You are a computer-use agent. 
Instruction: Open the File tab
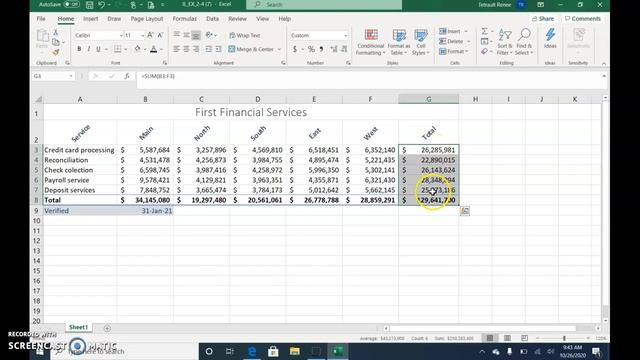coord(41,19)
